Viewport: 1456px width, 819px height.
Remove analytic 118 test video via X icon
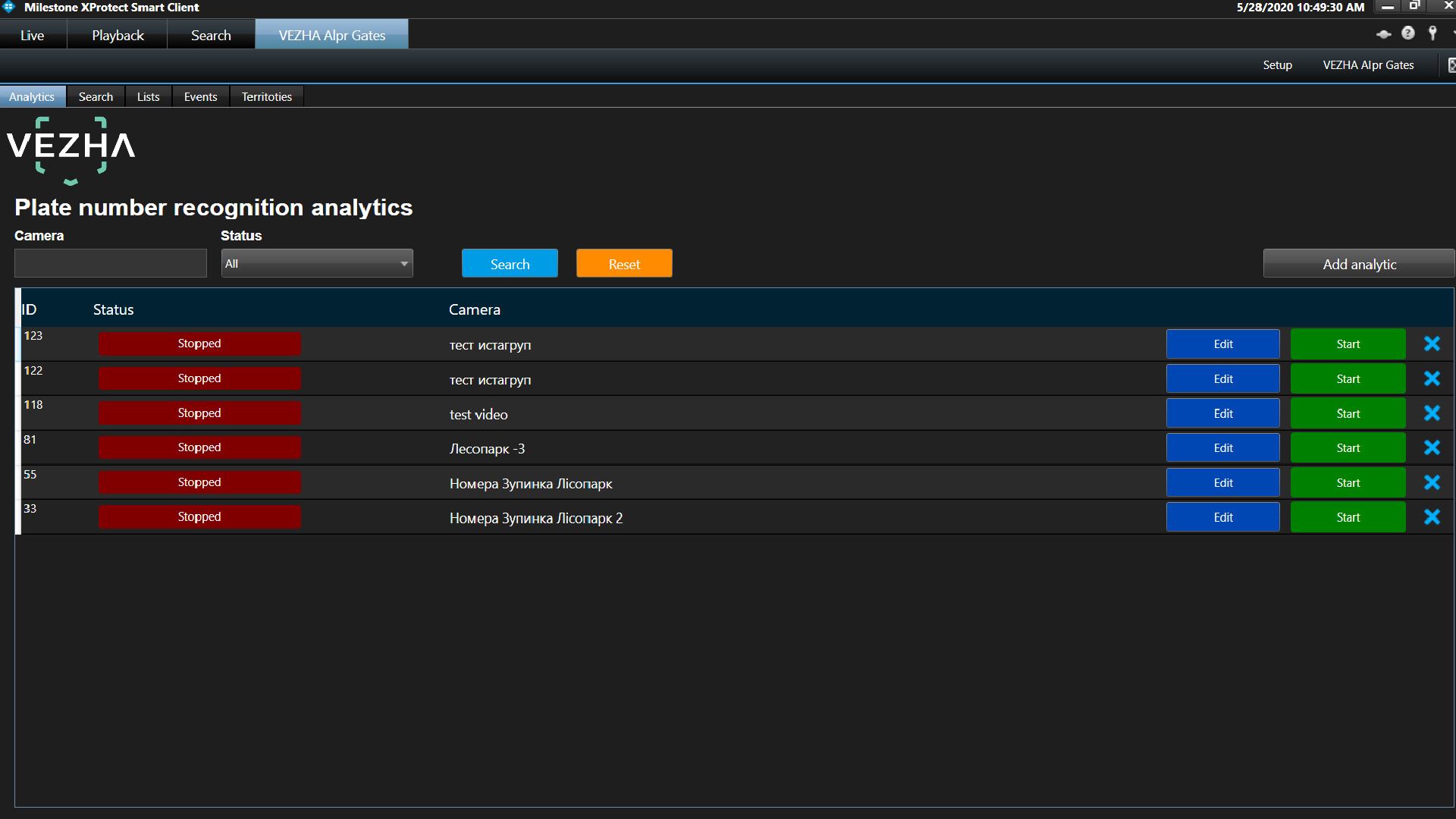[x=1432, y=413]
